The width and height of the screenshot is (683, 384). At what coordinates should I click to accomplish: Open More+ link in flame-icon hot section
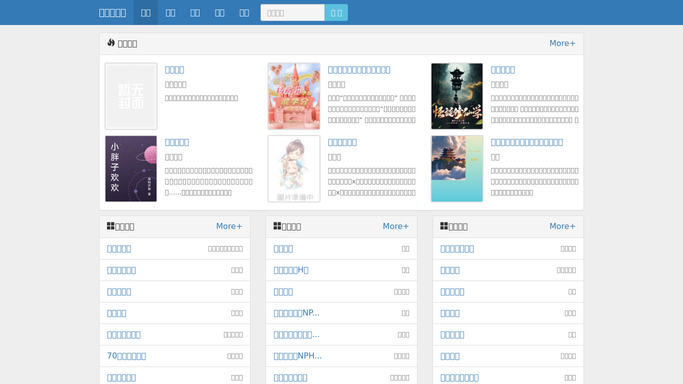coord(562,43)
